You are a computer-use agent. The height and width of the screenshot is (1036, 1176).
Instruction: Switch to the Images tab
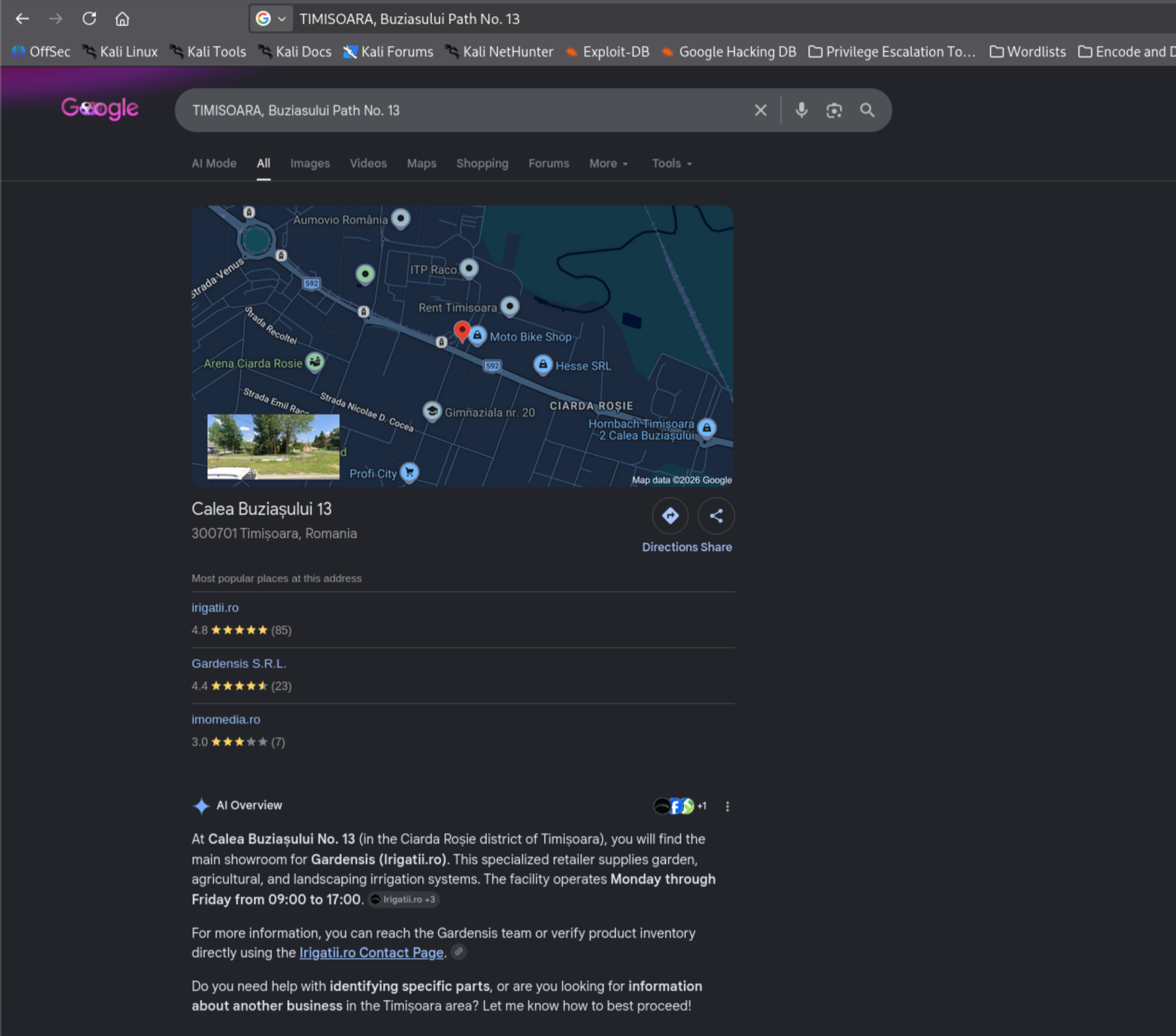[x=310, y=163]
